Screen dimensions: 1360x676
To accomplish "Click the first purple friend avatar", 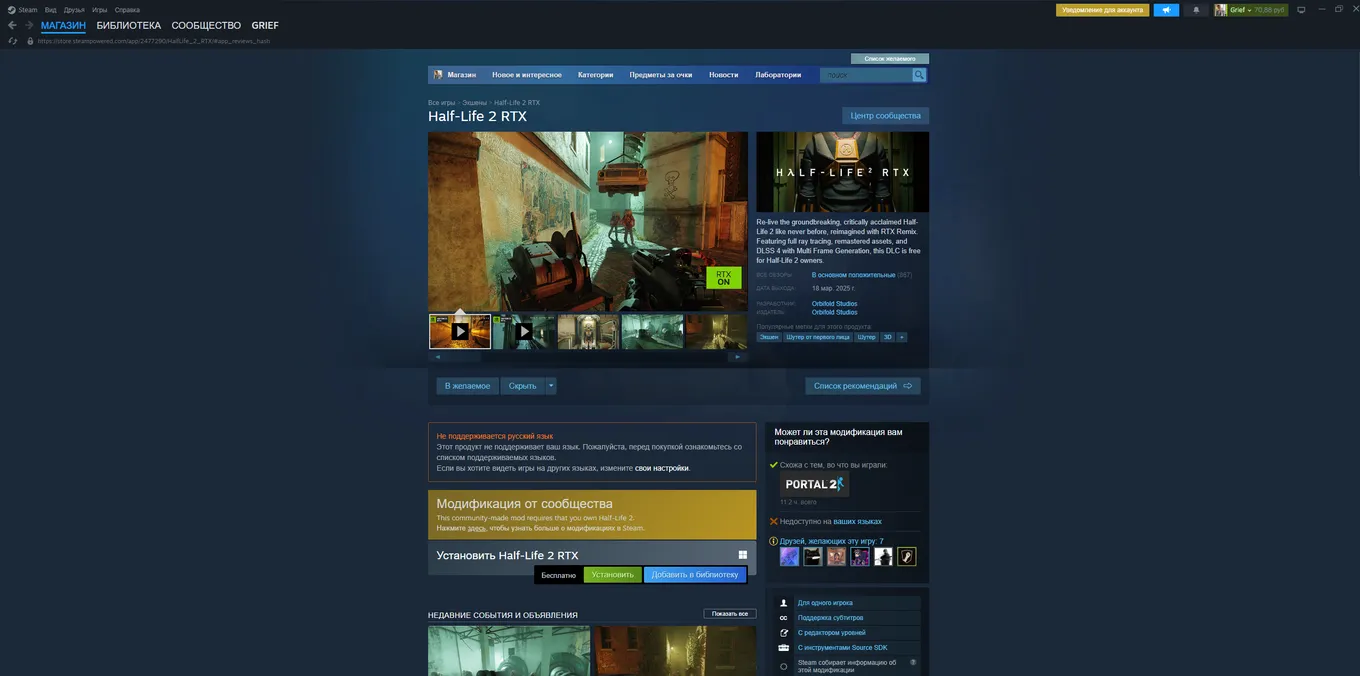I will [x=790, y=556].
